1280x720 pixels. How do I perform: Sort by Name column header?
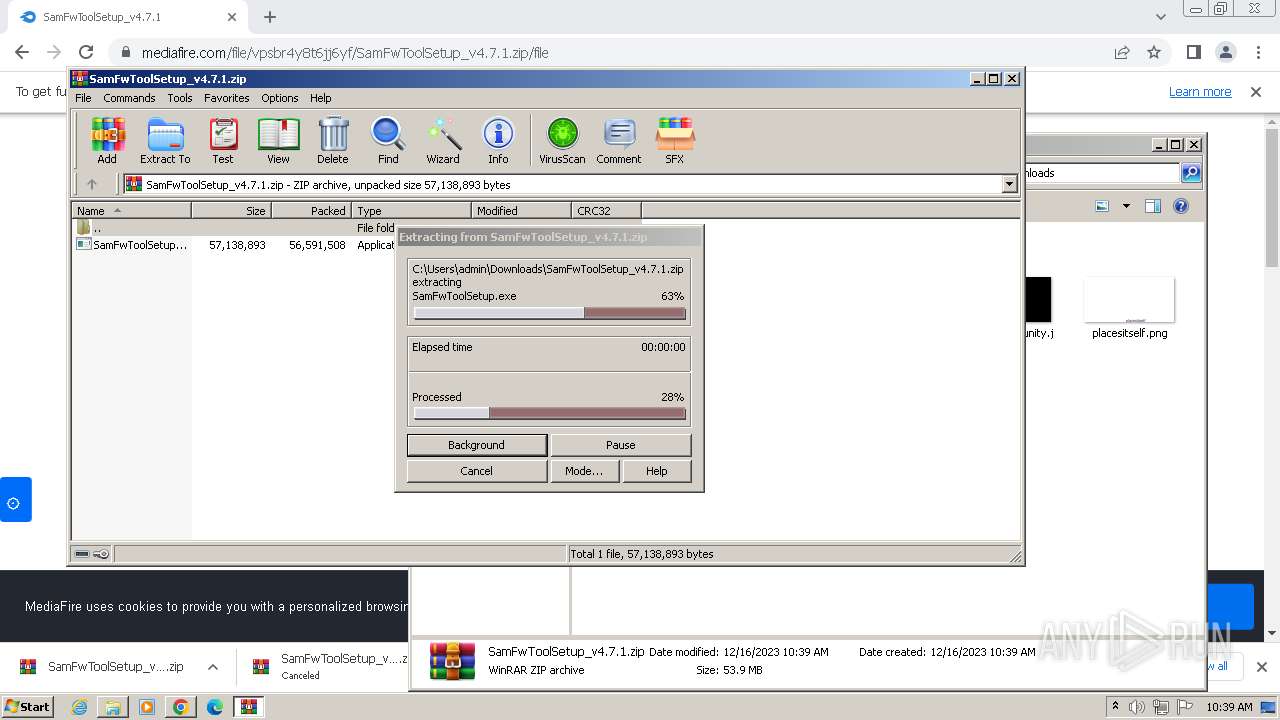[x=132, y=210]
